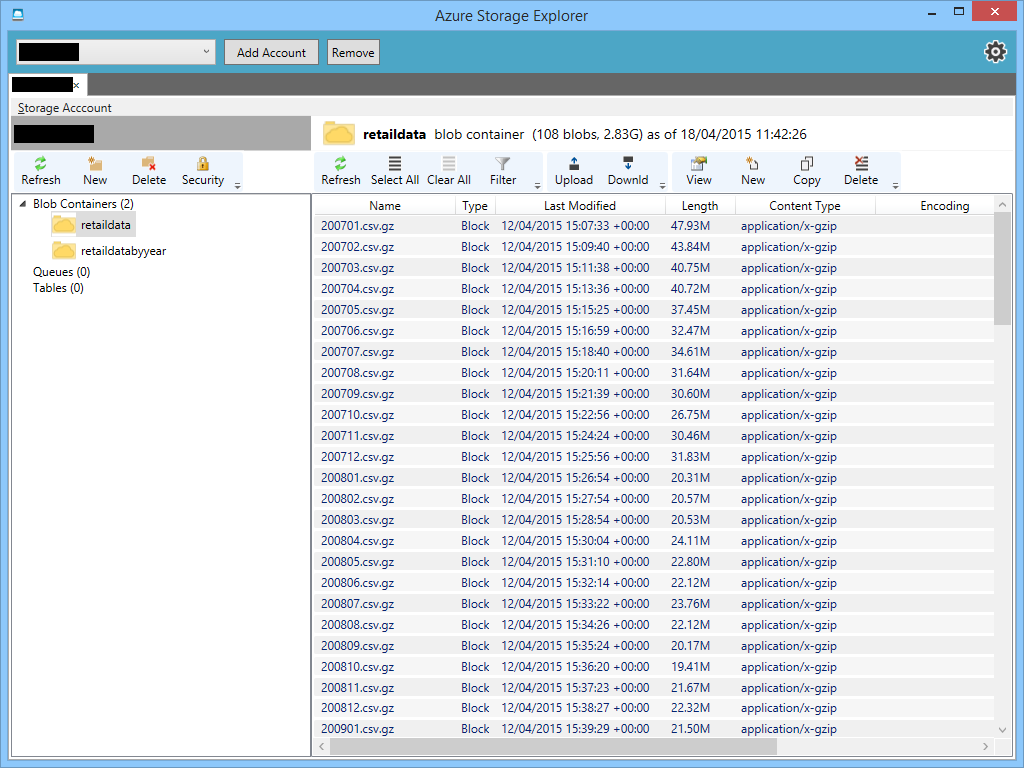Select blob 200812.csv.gz
The width and height of the screenshot is (1024, 768).
pos(654,708)
